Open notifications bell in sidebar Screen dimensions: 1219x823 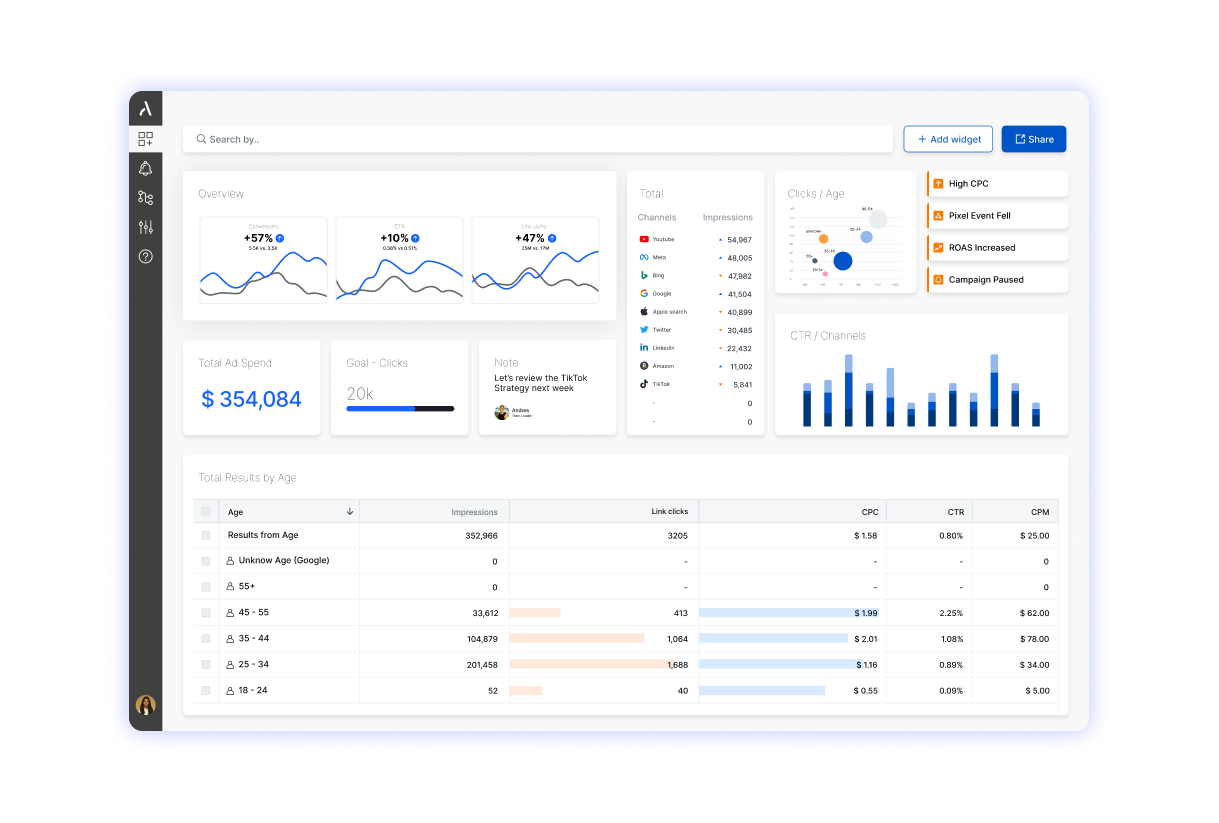(x=145, y=168)
